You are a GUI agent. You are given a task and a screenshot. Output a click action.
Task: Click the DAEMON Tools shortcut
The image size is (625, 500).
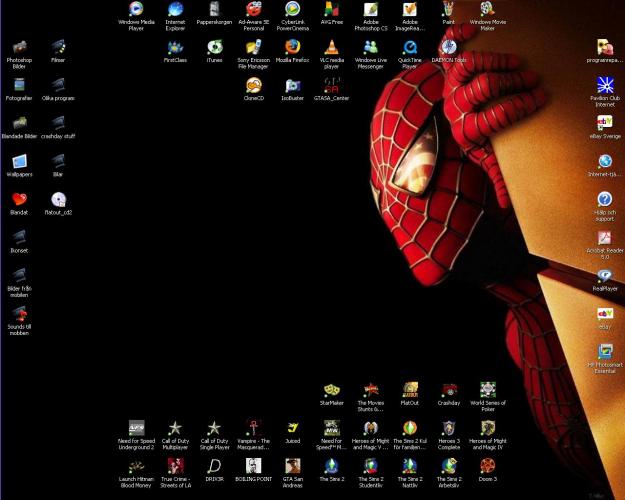(449, 47)
